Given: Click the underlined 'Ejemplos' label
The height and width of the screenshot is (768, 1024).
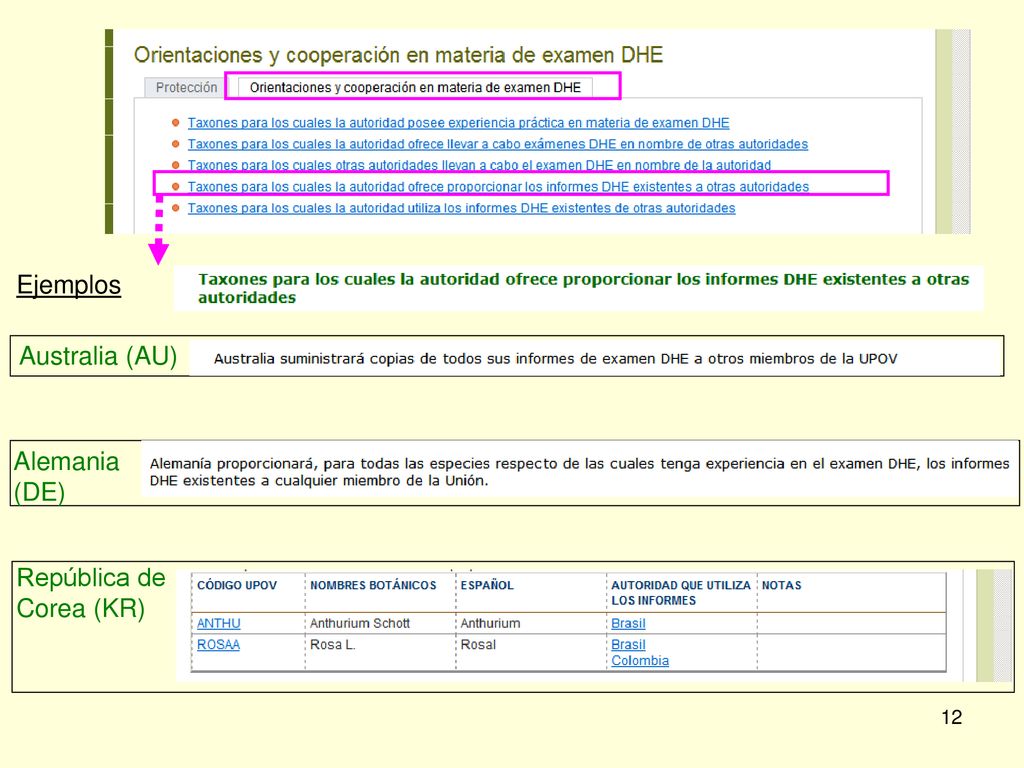Looking at the screenshot, I should tap(69, 285).
